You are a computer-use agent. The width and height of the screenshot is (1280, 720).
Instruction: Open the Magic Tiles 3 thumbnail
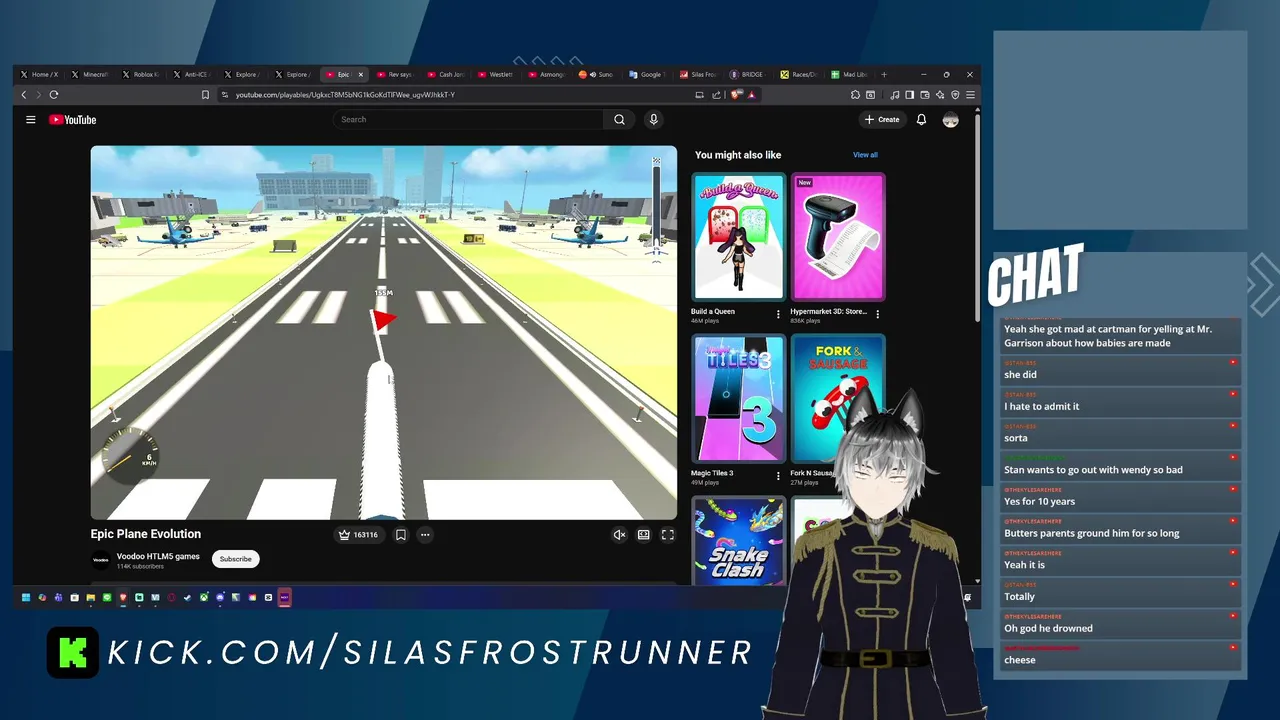pyautogui.click(x=738, y=399)
